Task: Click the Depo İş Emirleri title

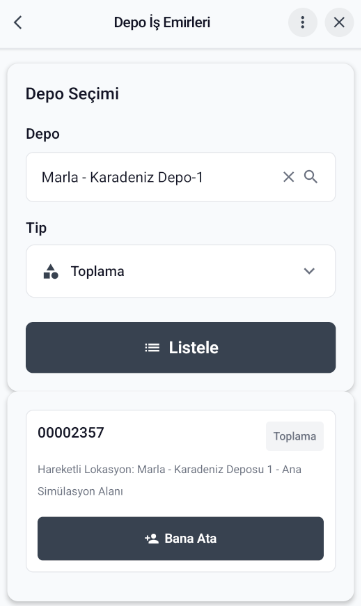Action: tap(162, 22)
